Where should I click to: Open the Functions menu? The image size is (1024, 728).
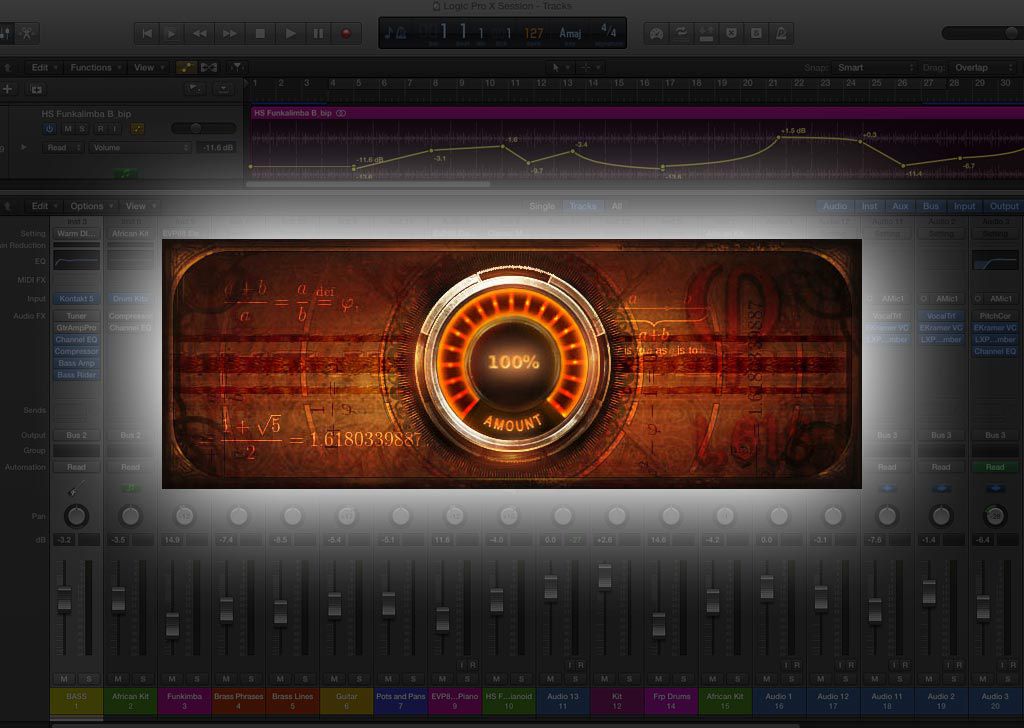point(95,67)
